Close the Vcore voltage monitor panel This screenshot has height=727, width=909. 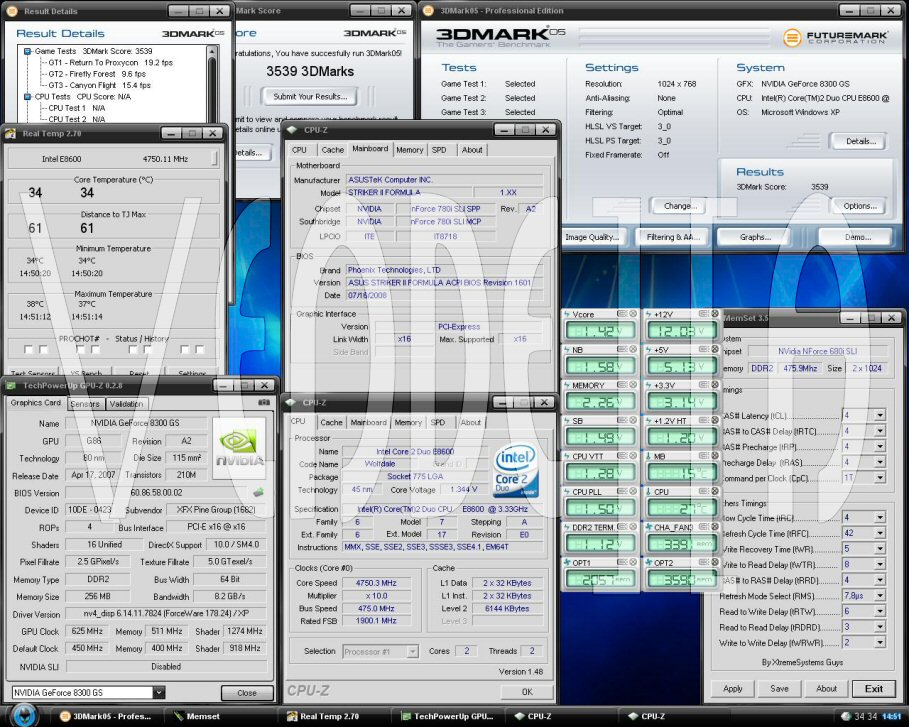click(633, 314)
